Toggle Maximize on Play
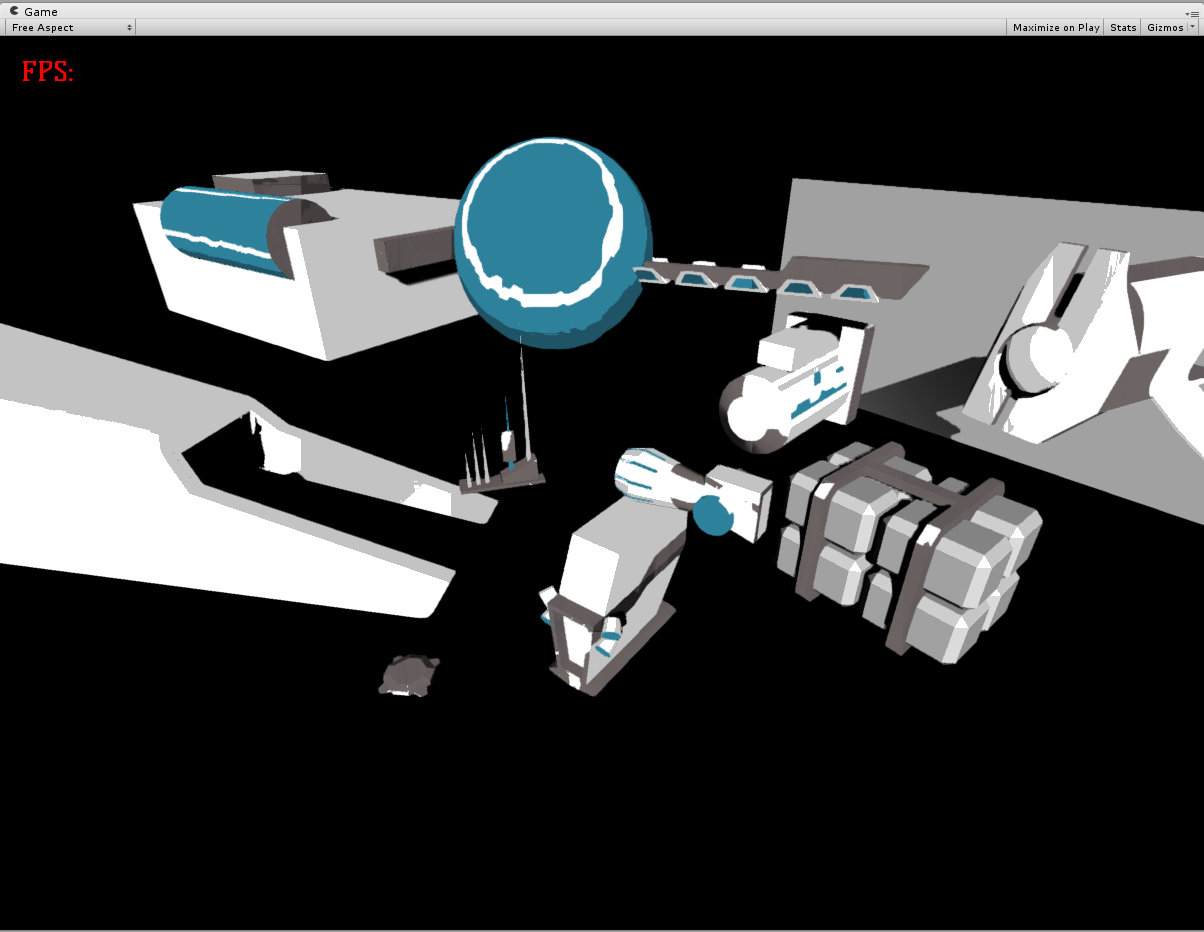The height and width of the screenshot is (932, 1204). tap(1055, 27)
